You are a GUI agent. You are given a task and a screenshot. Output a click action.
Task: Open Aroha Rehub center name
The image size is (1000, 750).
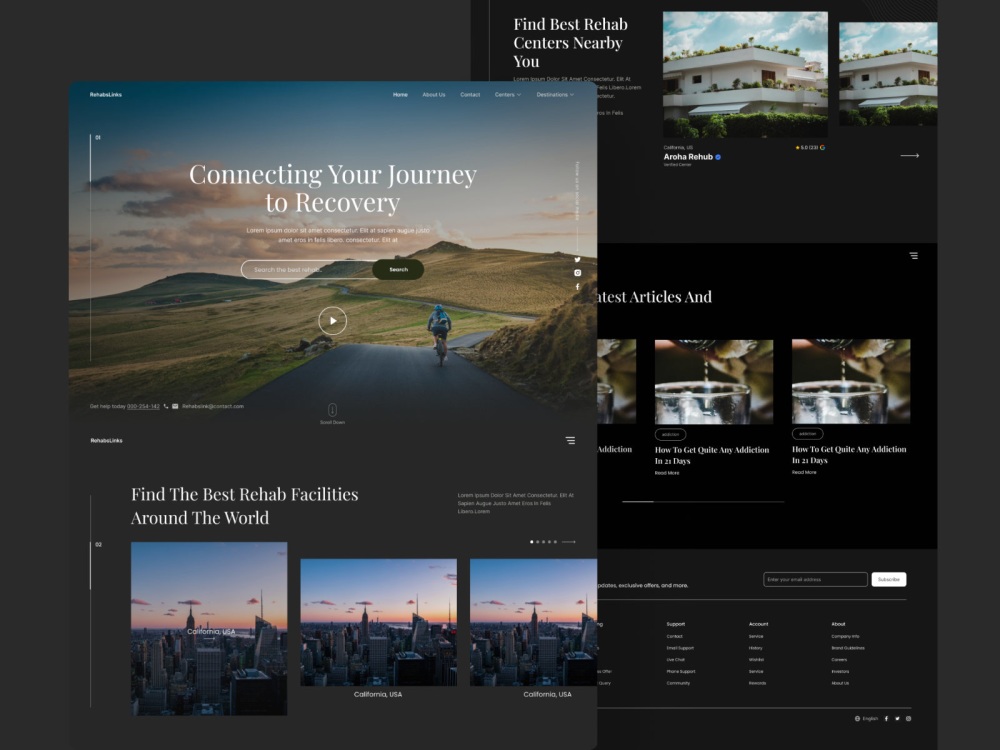pyautogui.click(x=688, y=157)
